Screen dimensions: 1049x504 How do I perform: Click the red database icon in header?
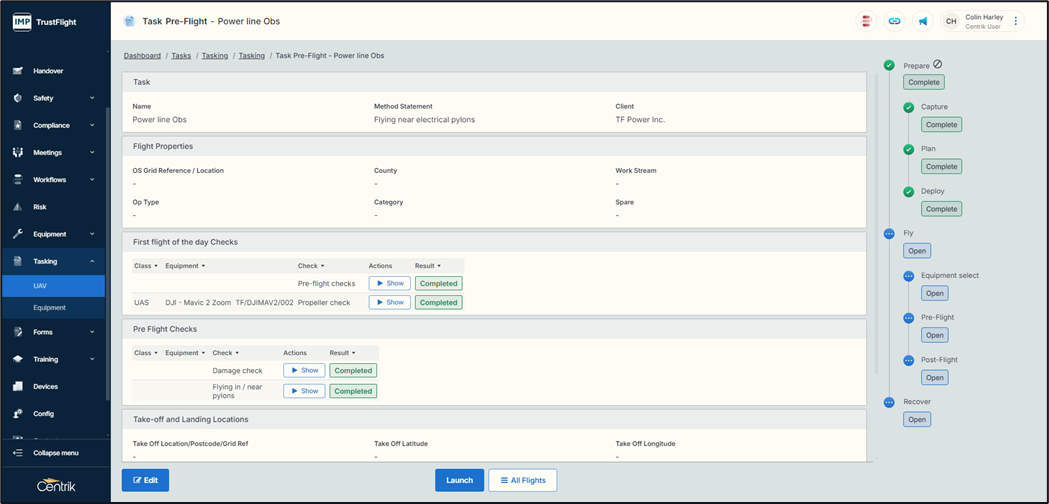point(866,21)
